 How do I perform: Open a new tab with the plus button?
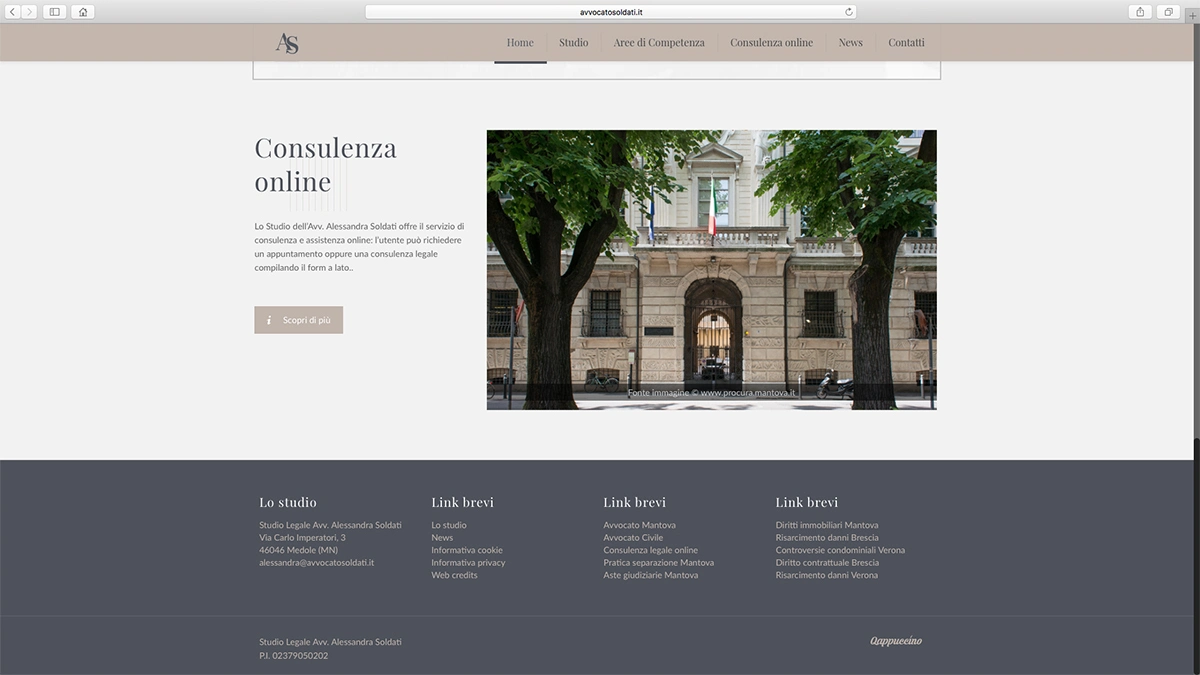(x=1190, y=17)
